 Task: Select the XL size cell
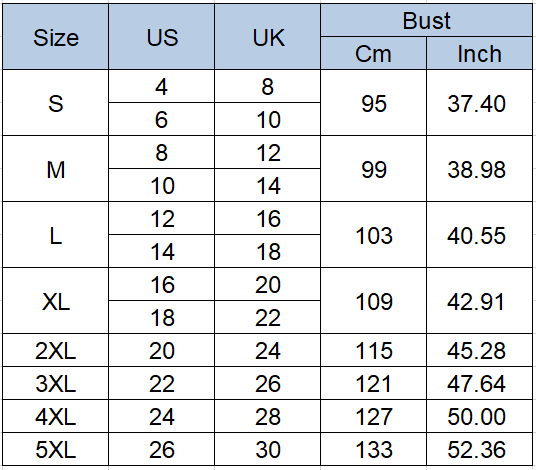coord(56,301)
